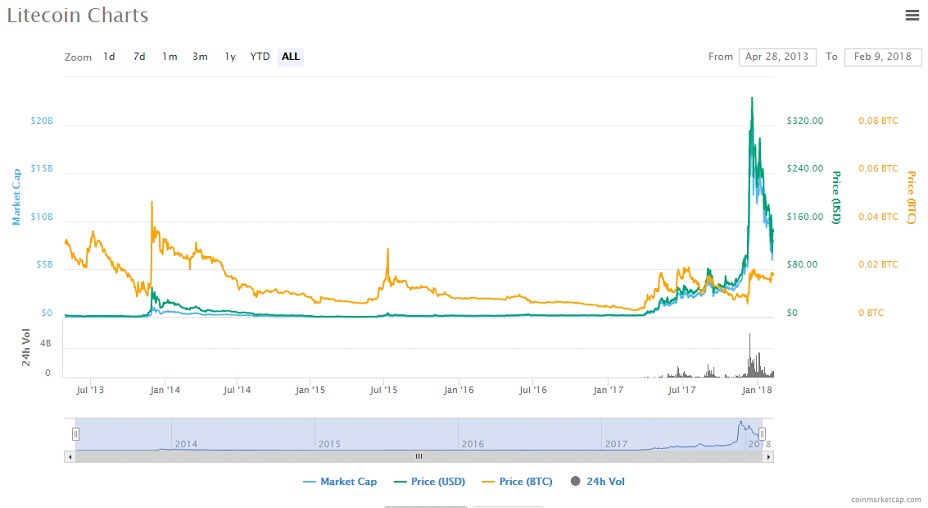Click the 2017 label in navigator
The width and height of the screenshot is (928, 508).
[616, 444]
